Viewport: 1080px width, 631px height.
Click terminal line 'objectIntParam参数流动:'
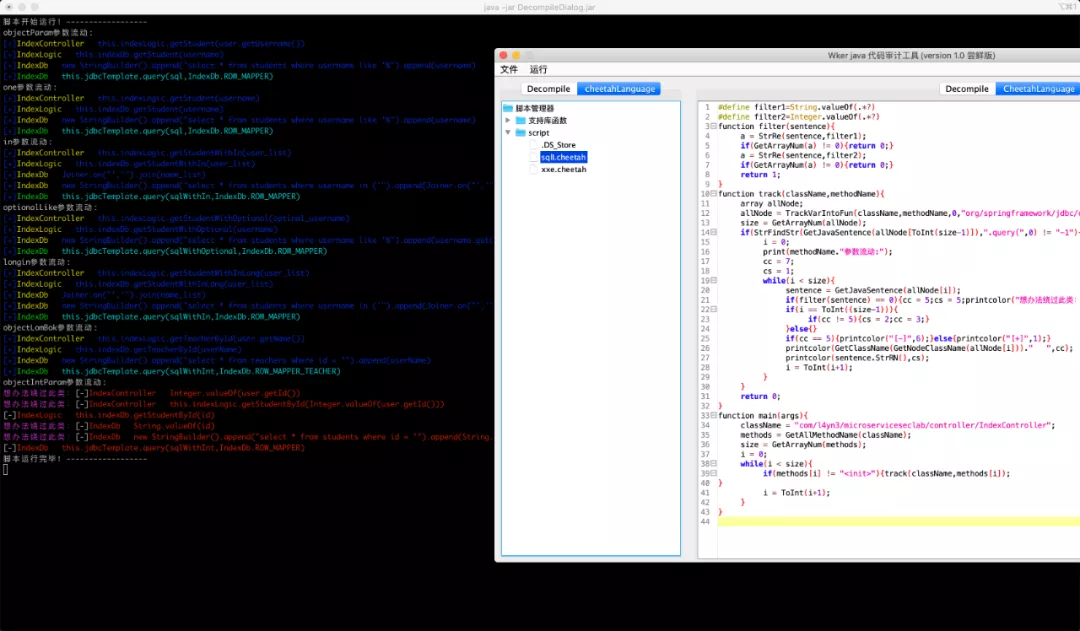click(x=54, y=382)
